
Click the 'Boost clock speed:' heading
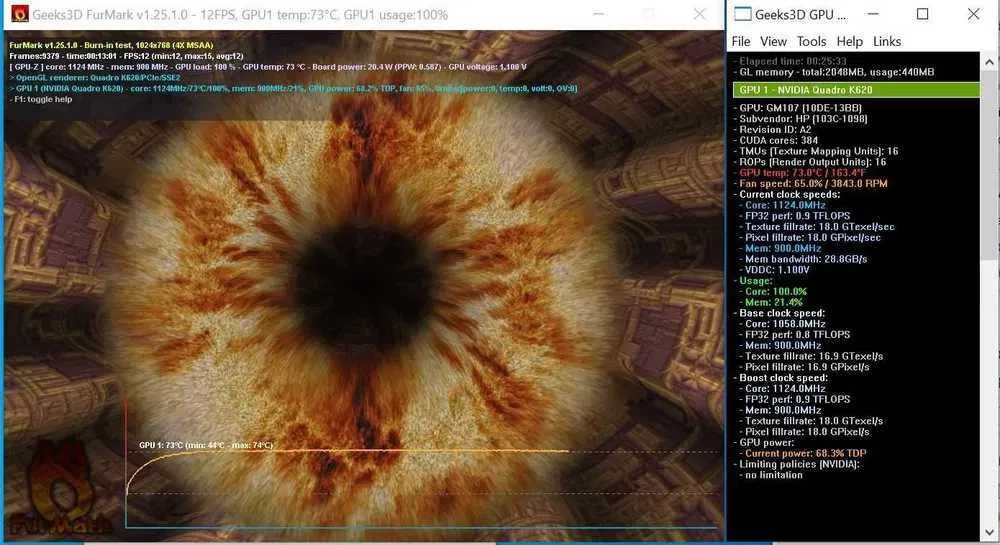(x=780, y=378)
